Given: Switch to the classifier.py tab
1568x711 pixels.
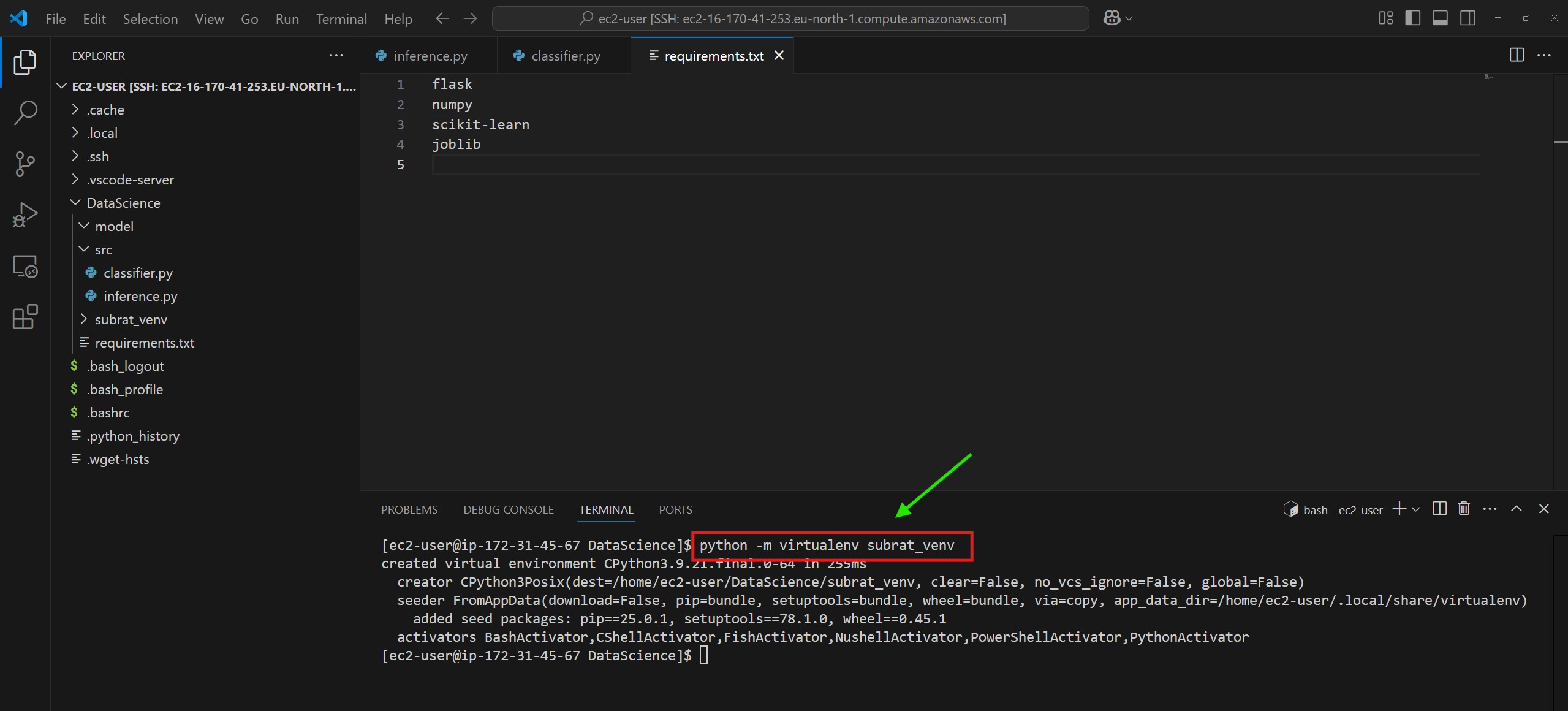Looking at the screenshot, I should pyautogui.click(x=565, y=56).
